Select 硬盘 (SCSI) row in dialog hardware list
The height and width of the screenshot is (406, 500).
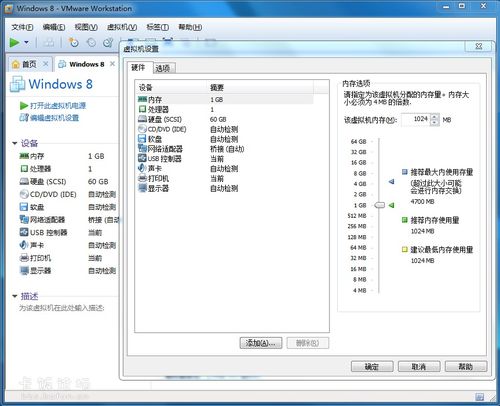[225, 119]
